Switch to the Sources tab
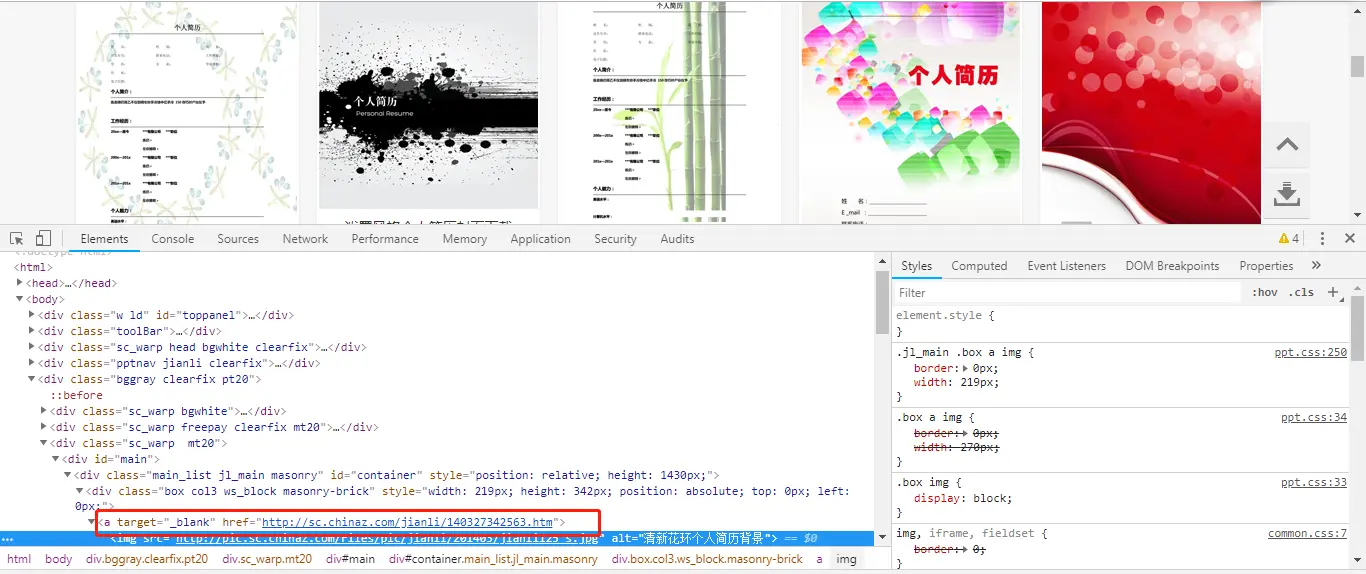This screenshot has width=1366, height=574. [238, 239]
